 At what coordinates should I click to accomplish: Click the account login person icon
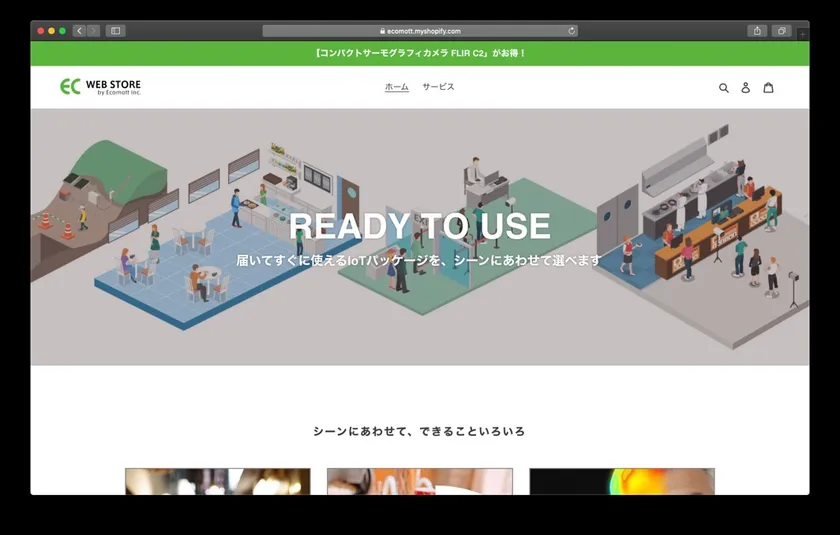click(x=745, y=88)
